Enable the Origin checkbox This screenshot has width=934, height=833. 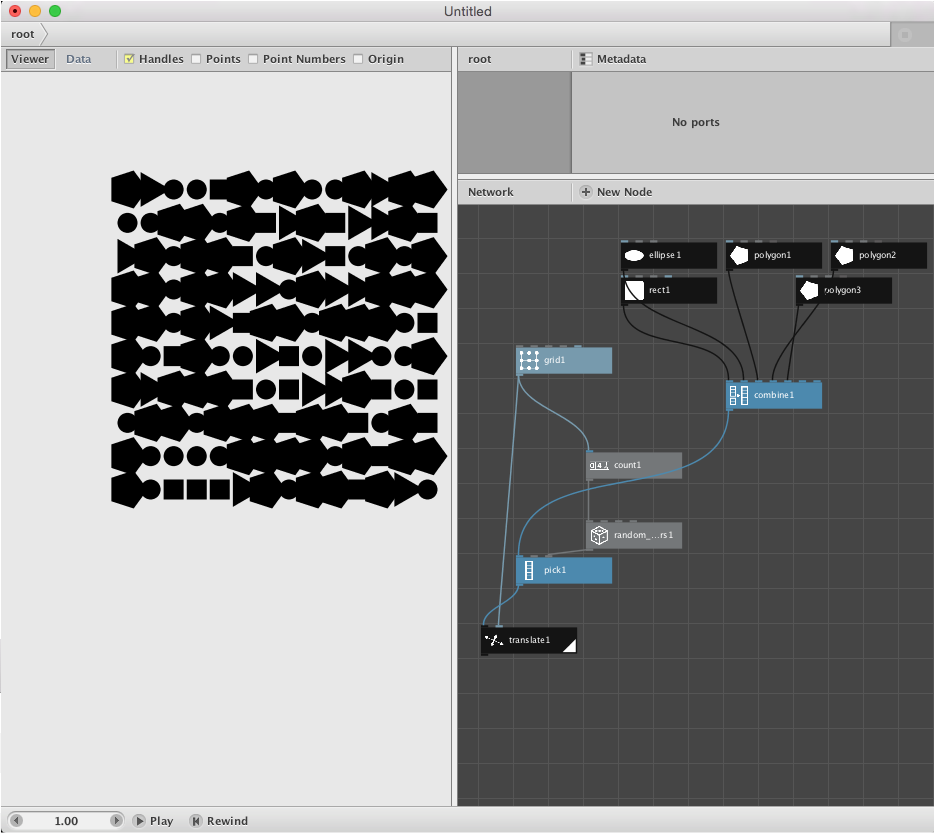(x=358, y=59)
